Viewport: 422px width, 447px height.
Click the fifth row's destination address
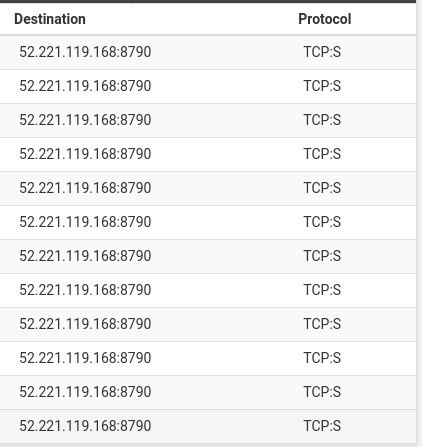(85, 188)
